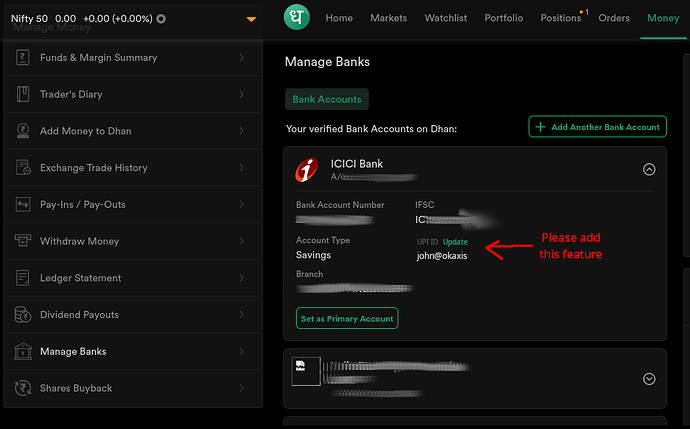The width and height of the screenshot is (690, 429).
Task: Click the Ledger Statement document icon
Action: [23, 278]
